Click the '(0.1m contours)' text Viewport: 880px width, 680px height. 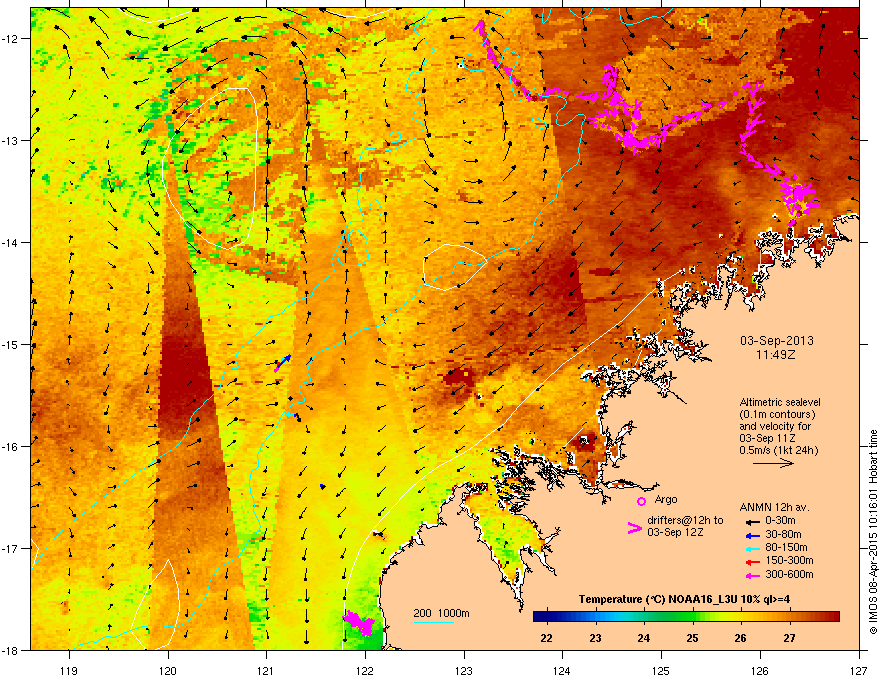[x=777, y=415]
